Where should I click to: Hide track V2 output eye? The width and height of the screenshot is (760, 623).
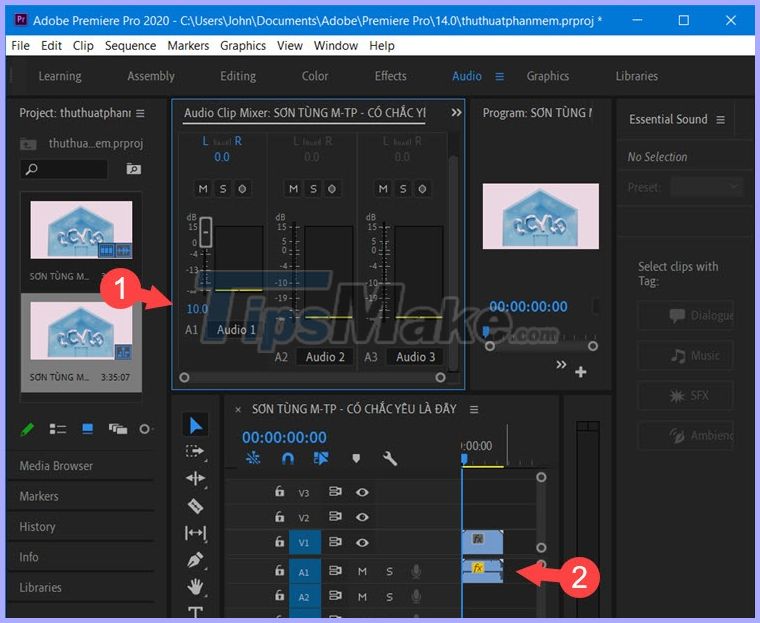click(x=362, y=517)
